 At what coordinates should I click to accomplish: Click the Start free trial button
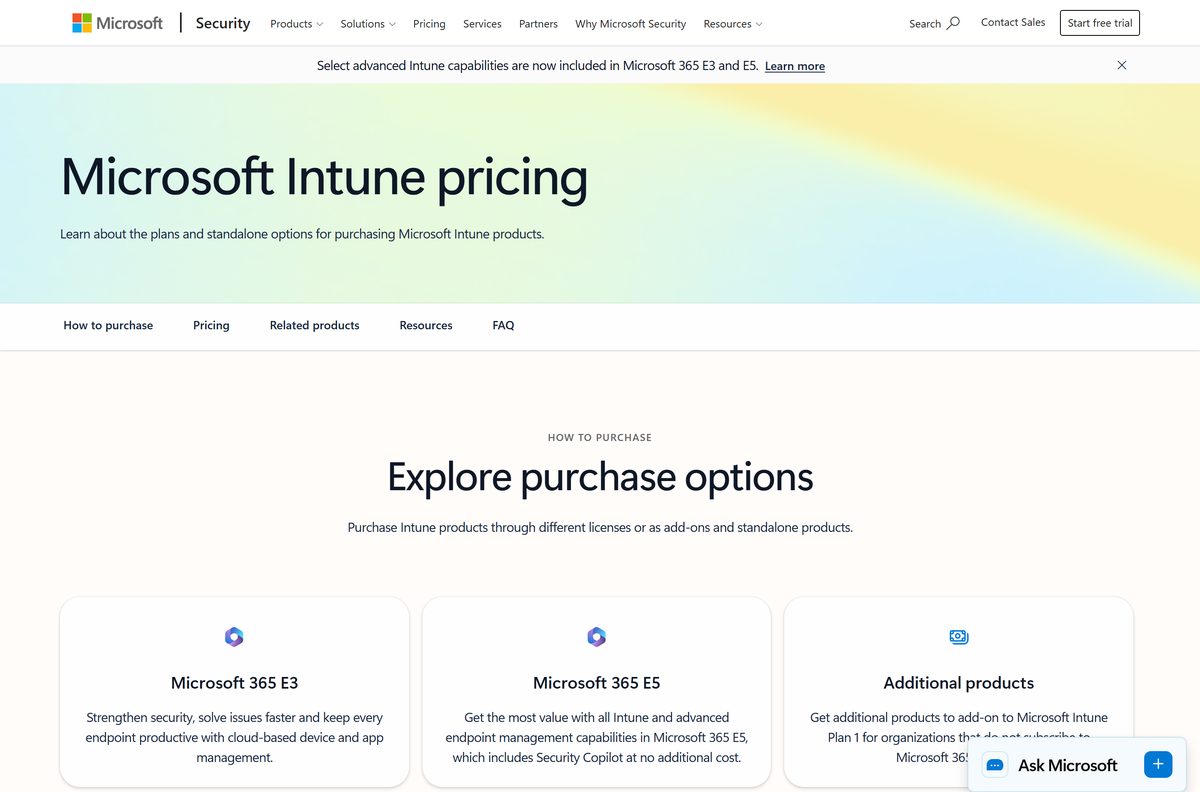1100,23
